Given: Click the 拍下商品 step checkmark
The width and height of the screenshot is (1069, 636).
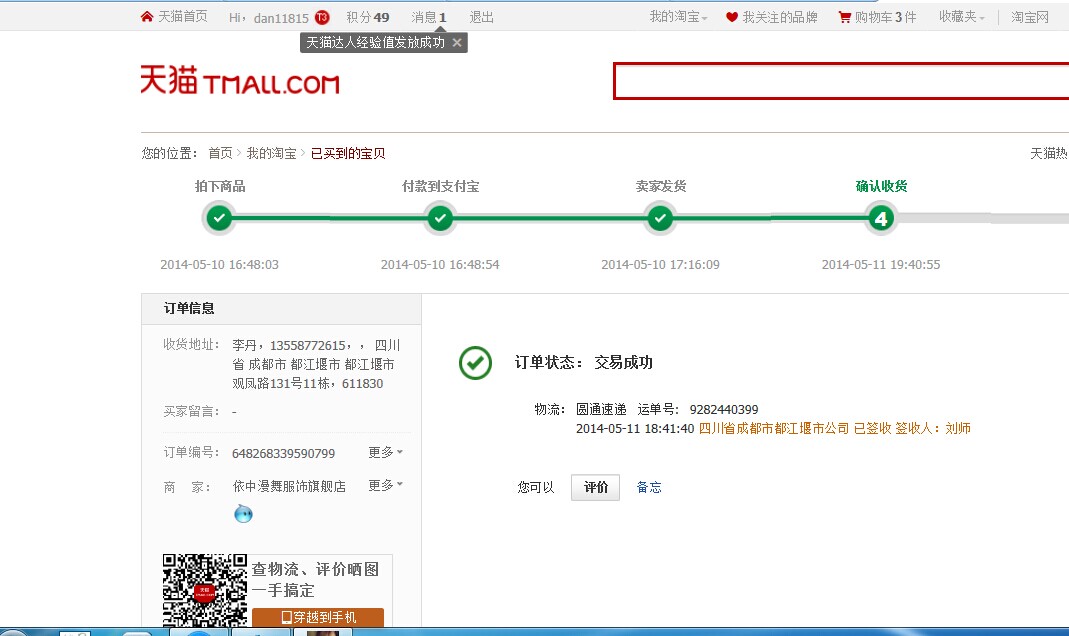Looking at the screenshot, I should [x=219, y=218].
